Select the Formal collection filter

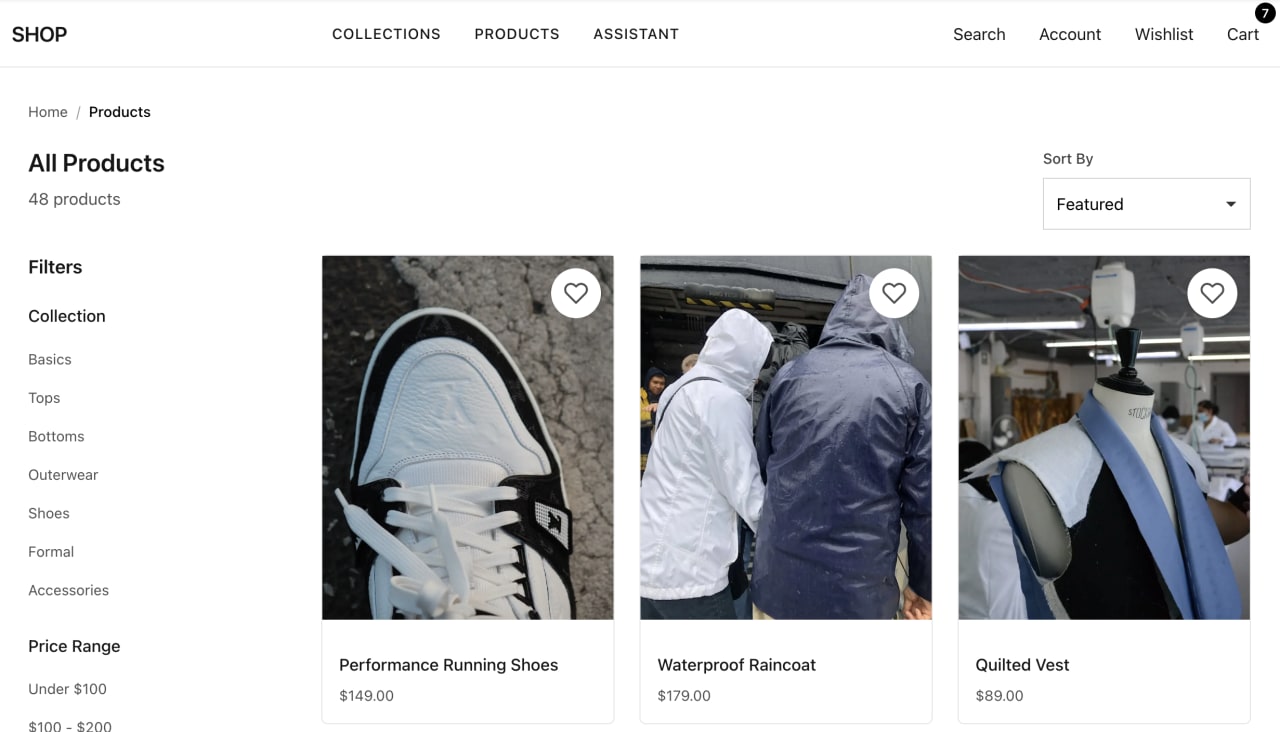[51, 552]
